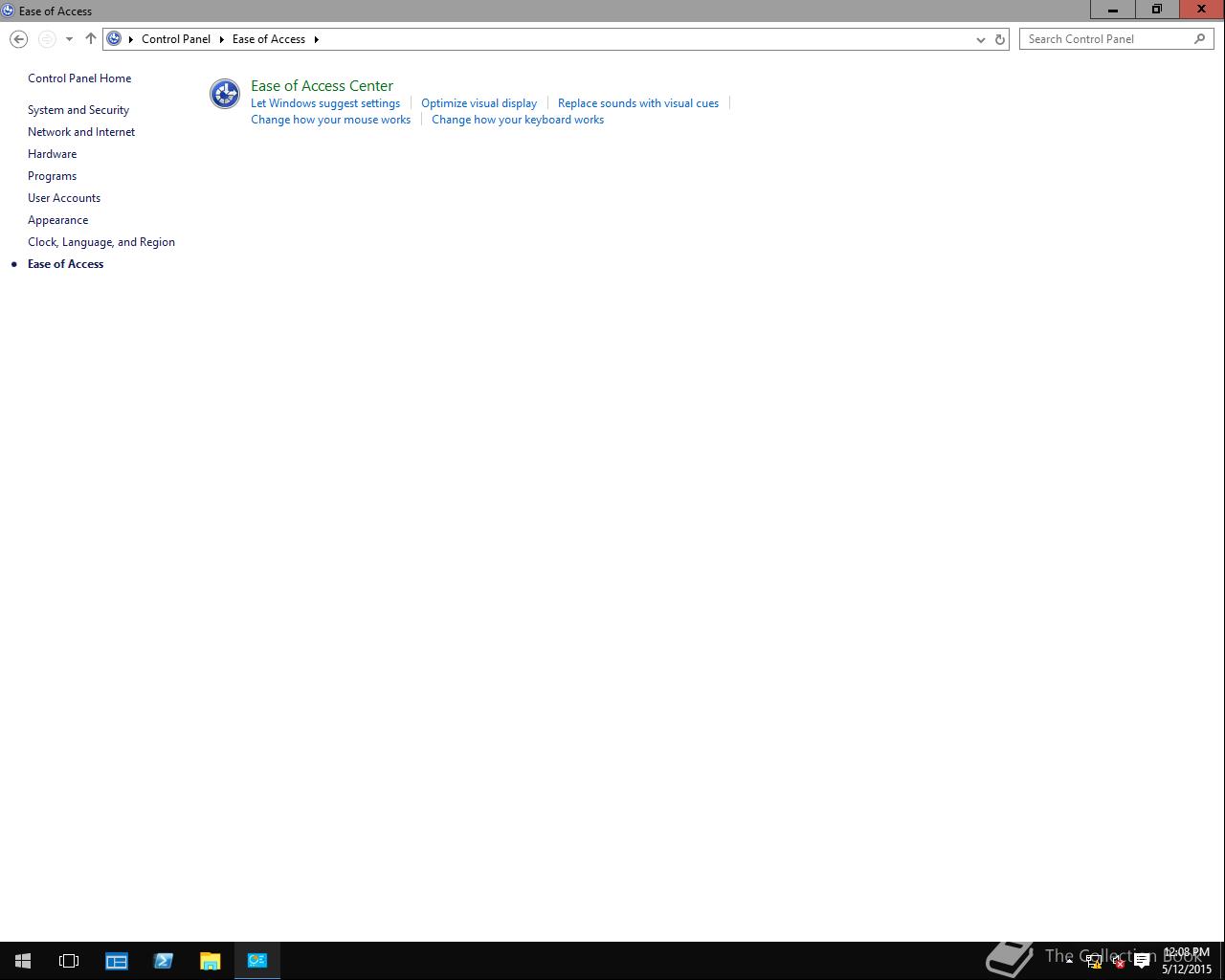Viewport: 1225px width, 980px height.
Task: Select Ease of Access in sidebar
Action: tap(65, 264)
